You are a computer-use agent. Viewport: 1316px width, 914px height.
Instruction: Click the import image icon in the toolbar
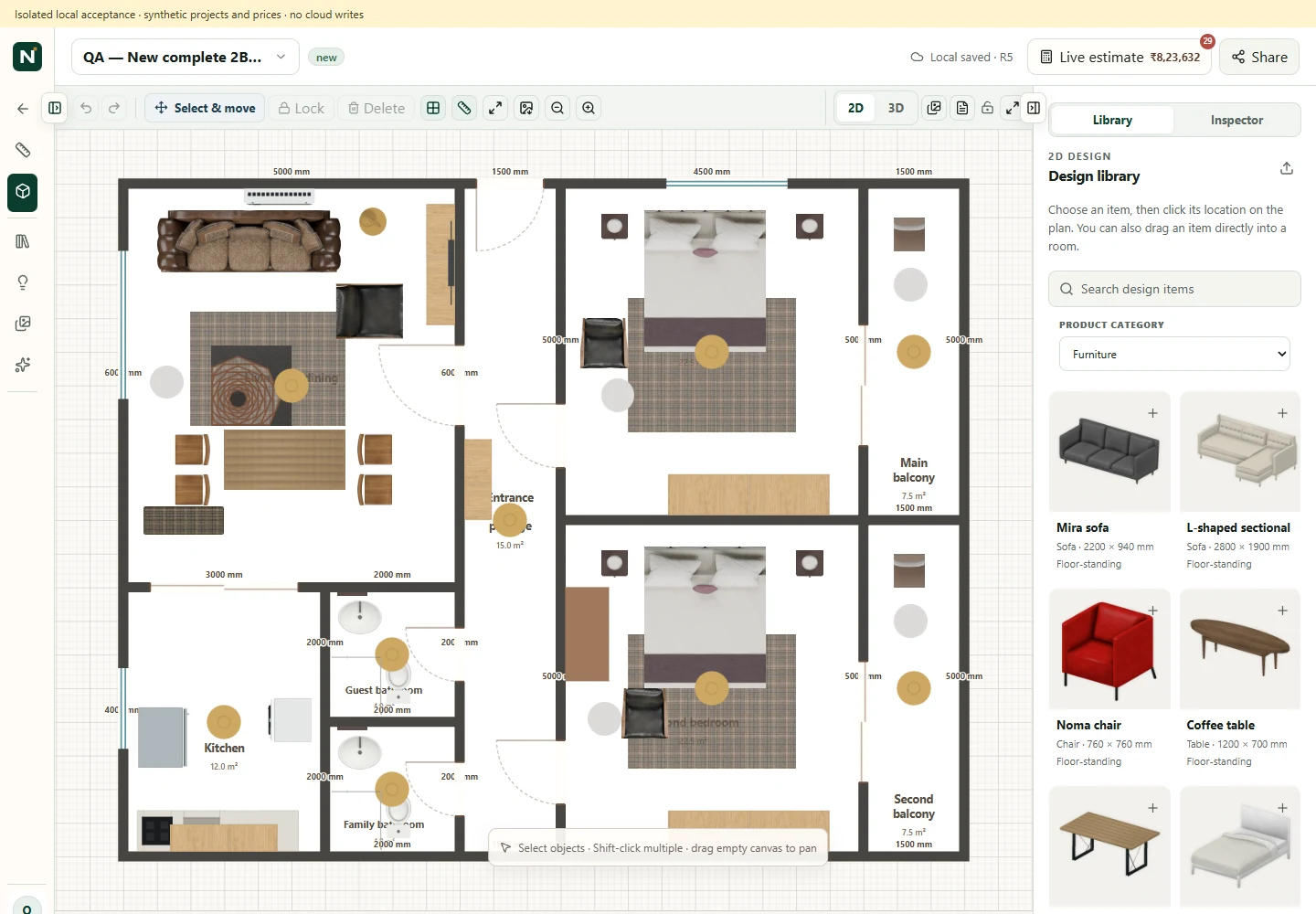526,108
